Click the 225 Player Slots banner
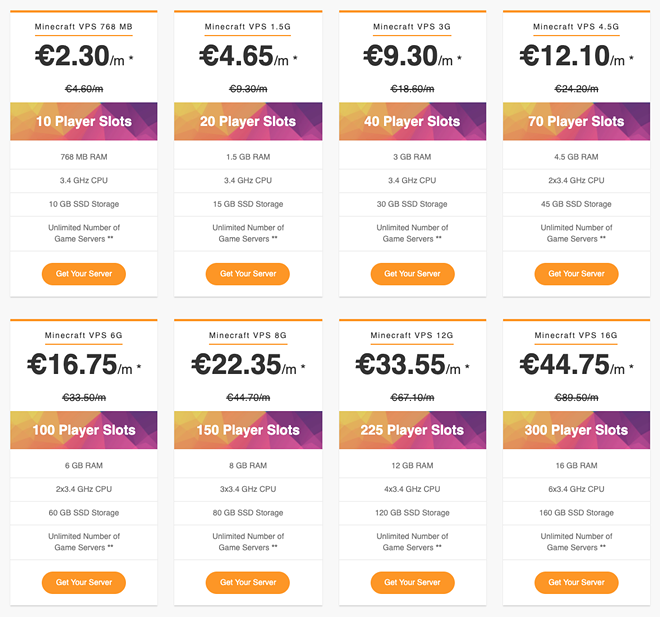The height and width of the screenshot is (617, 660). (412, 430)
